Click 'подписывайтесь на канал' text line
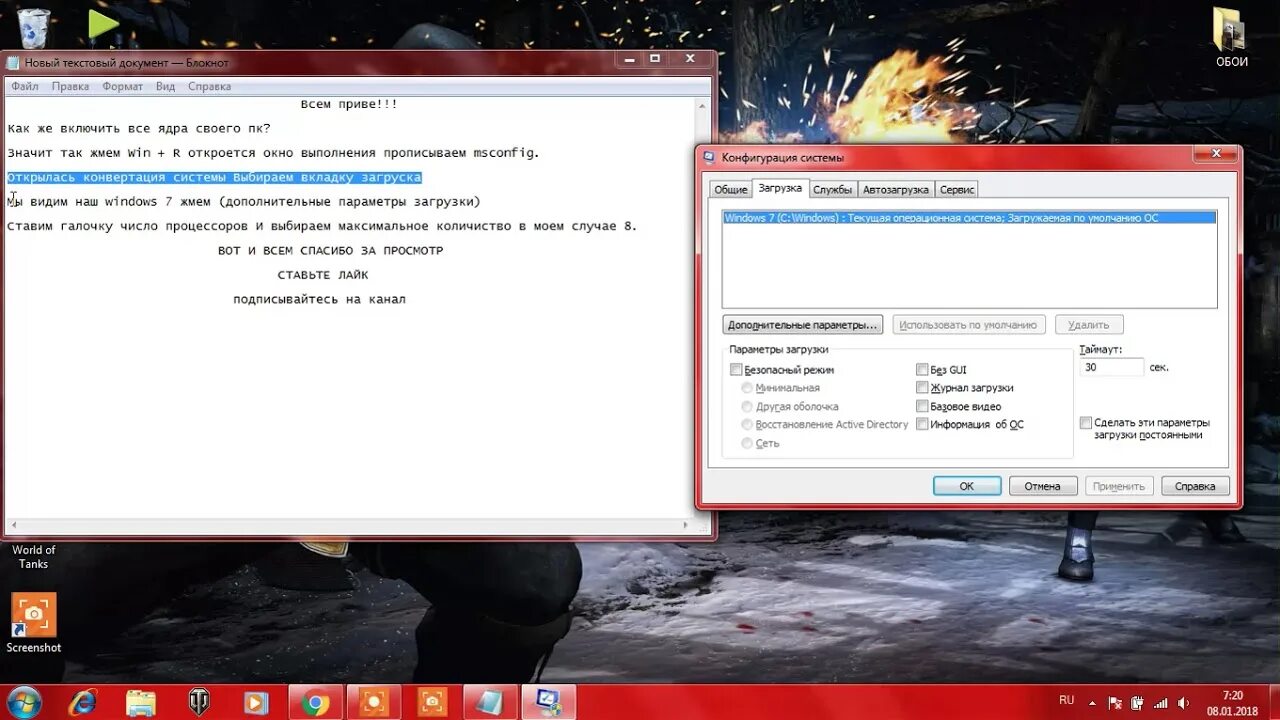Image resolution: width=1280 pixels, height=720 pixels. [319, 299]
